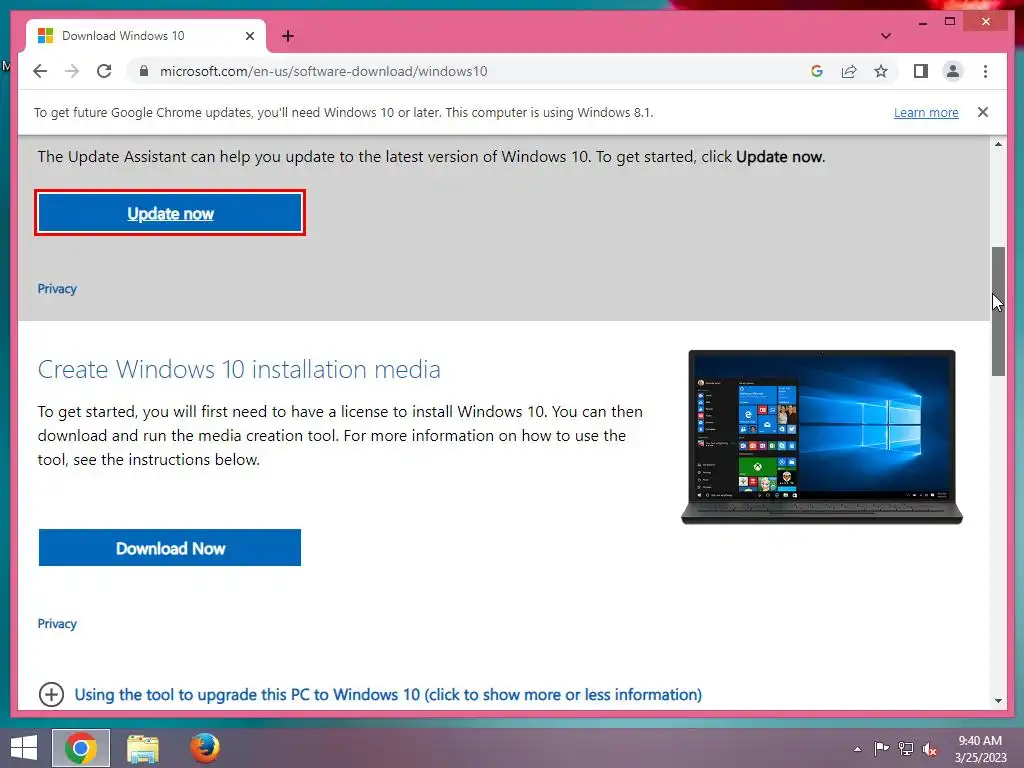Screen dimensions: 1024x768
Task: Reload the current page
Action: pyautogui.click(x=104, y=71)
